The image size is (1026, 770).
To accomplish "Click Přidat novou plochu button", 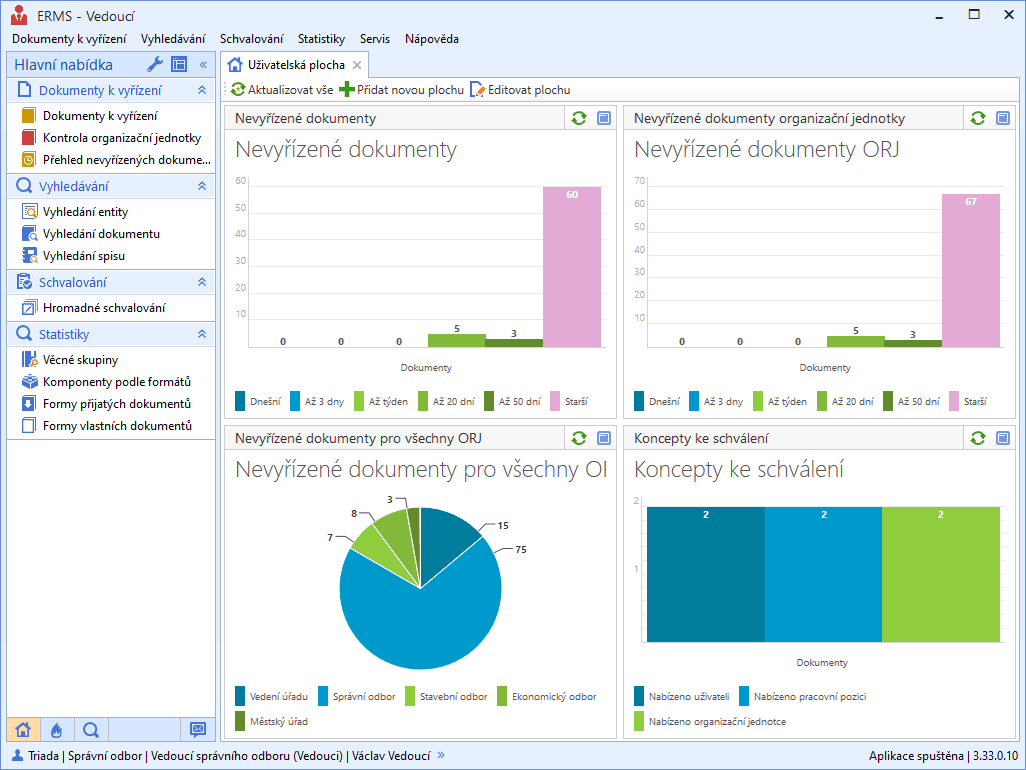I will pos(402,90).
